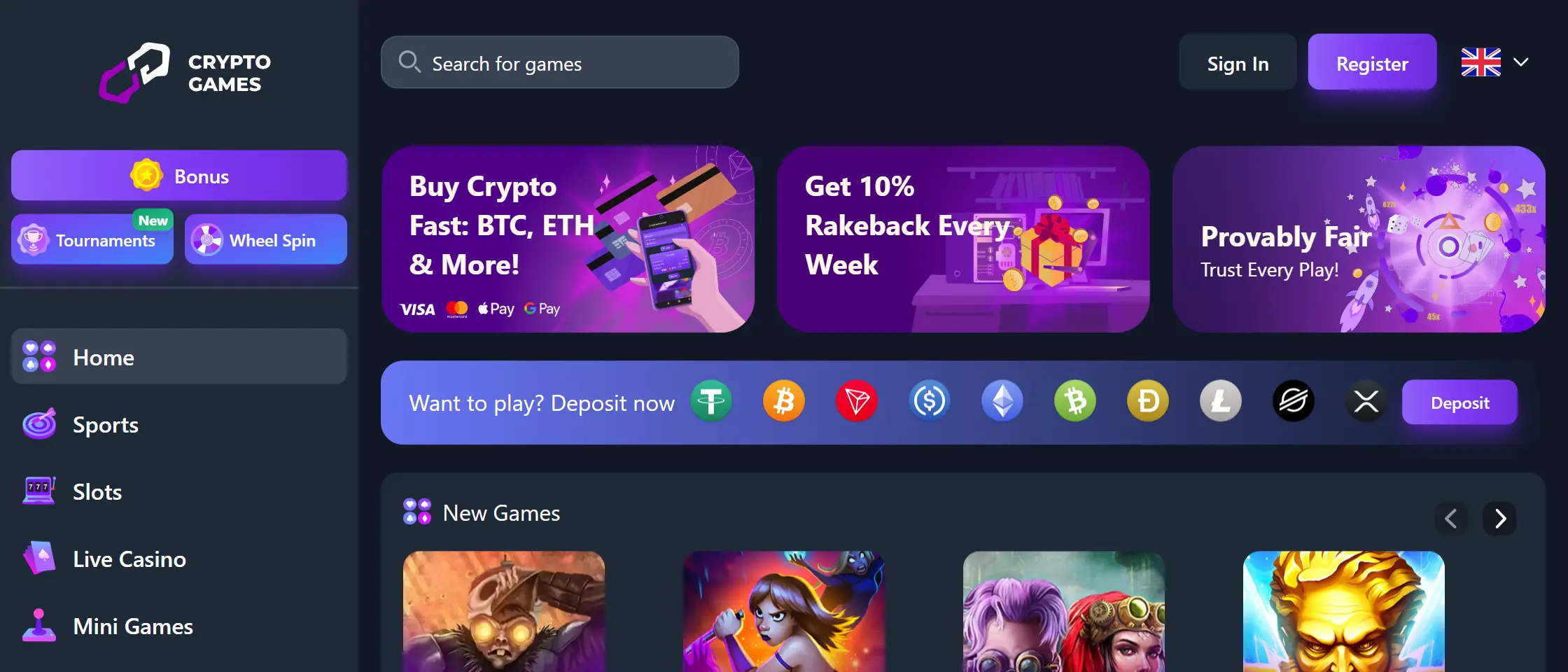Show previous New Games with left arrow
Screen dimensions: 1568x672
[x=1452, y=519]
